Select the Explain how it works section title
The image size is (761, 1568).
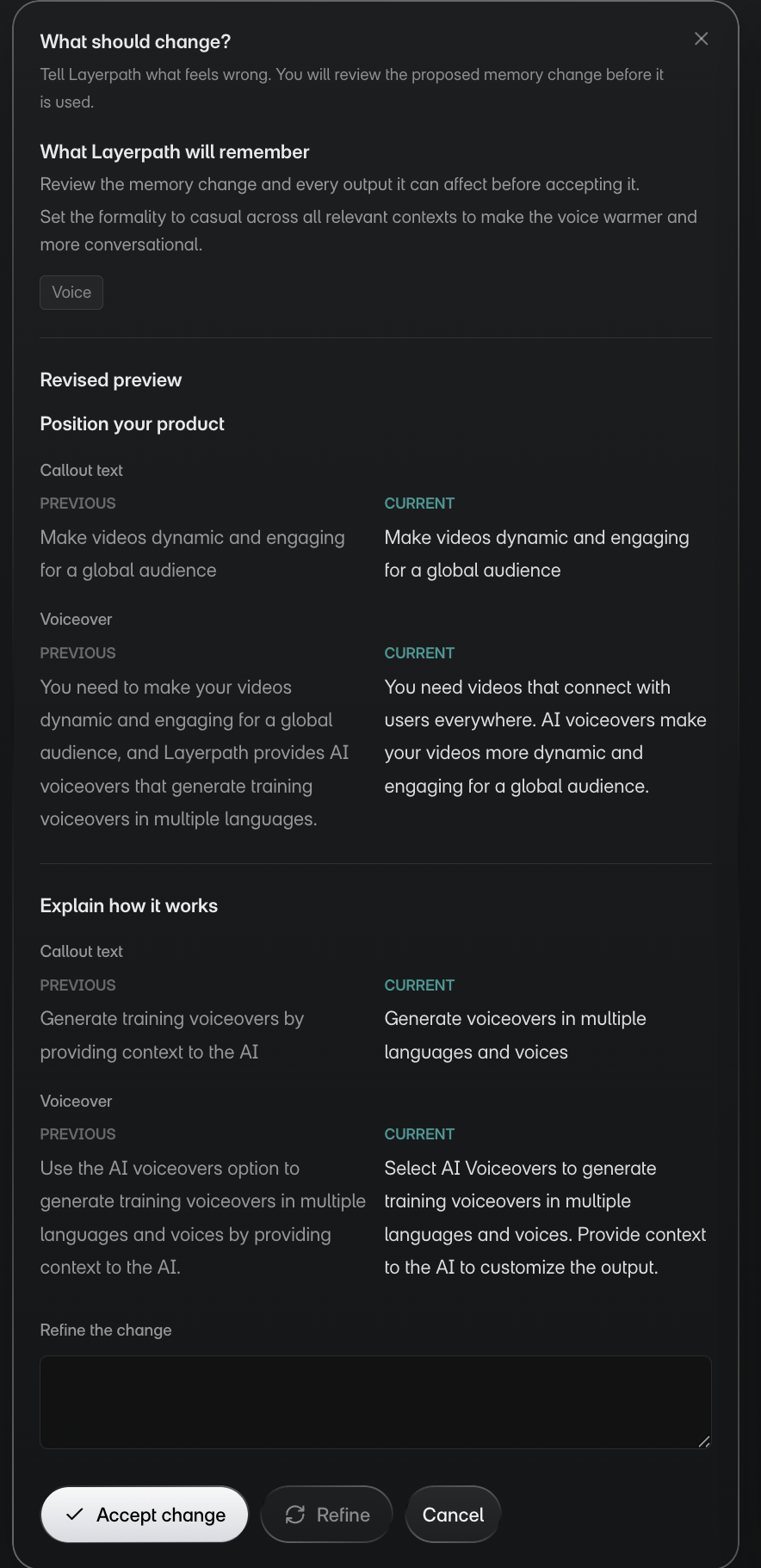pos(128,905)
